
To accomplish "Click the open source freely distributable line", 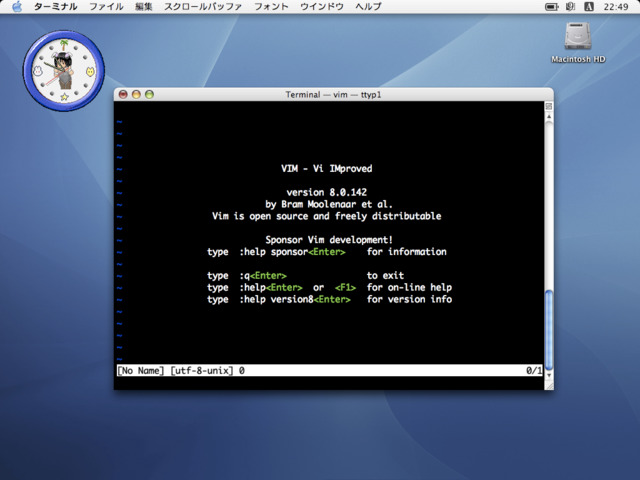I will (327, 216).
